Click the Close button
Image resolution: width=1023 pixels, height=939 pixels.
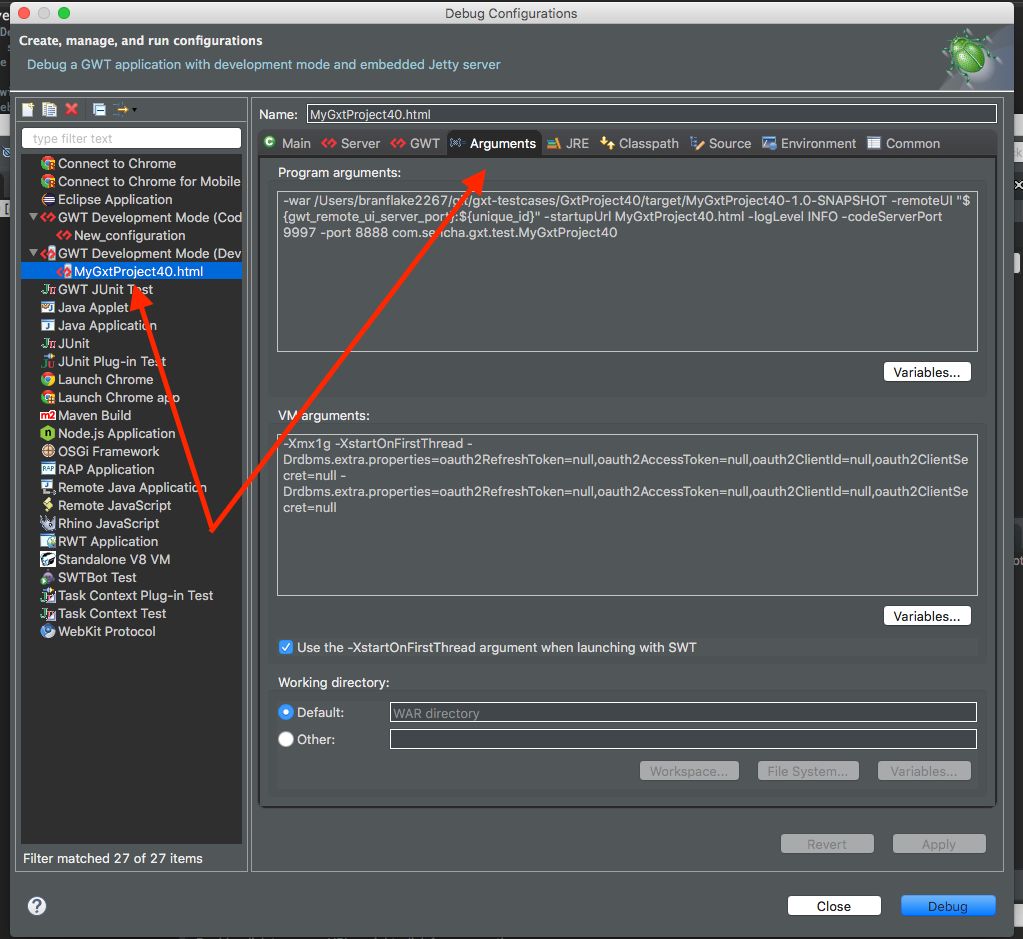pyautogui.click(x=834, y=906)
